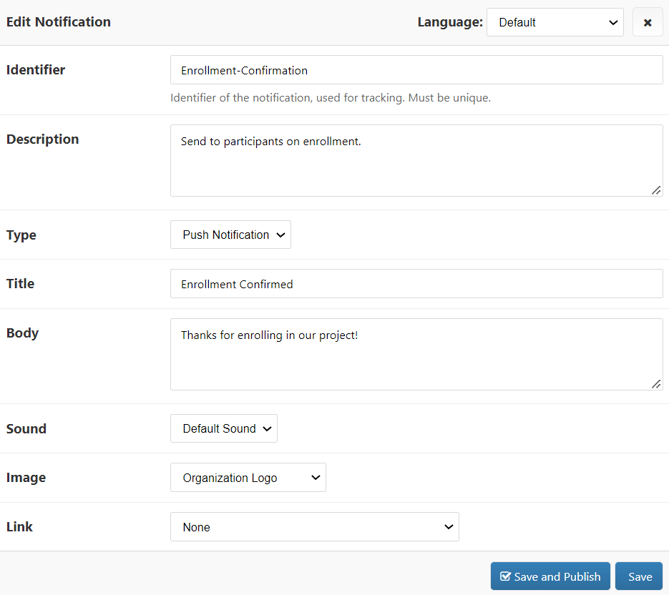
Task: Open the Link dropdown set to None
Action: [314, 527]
